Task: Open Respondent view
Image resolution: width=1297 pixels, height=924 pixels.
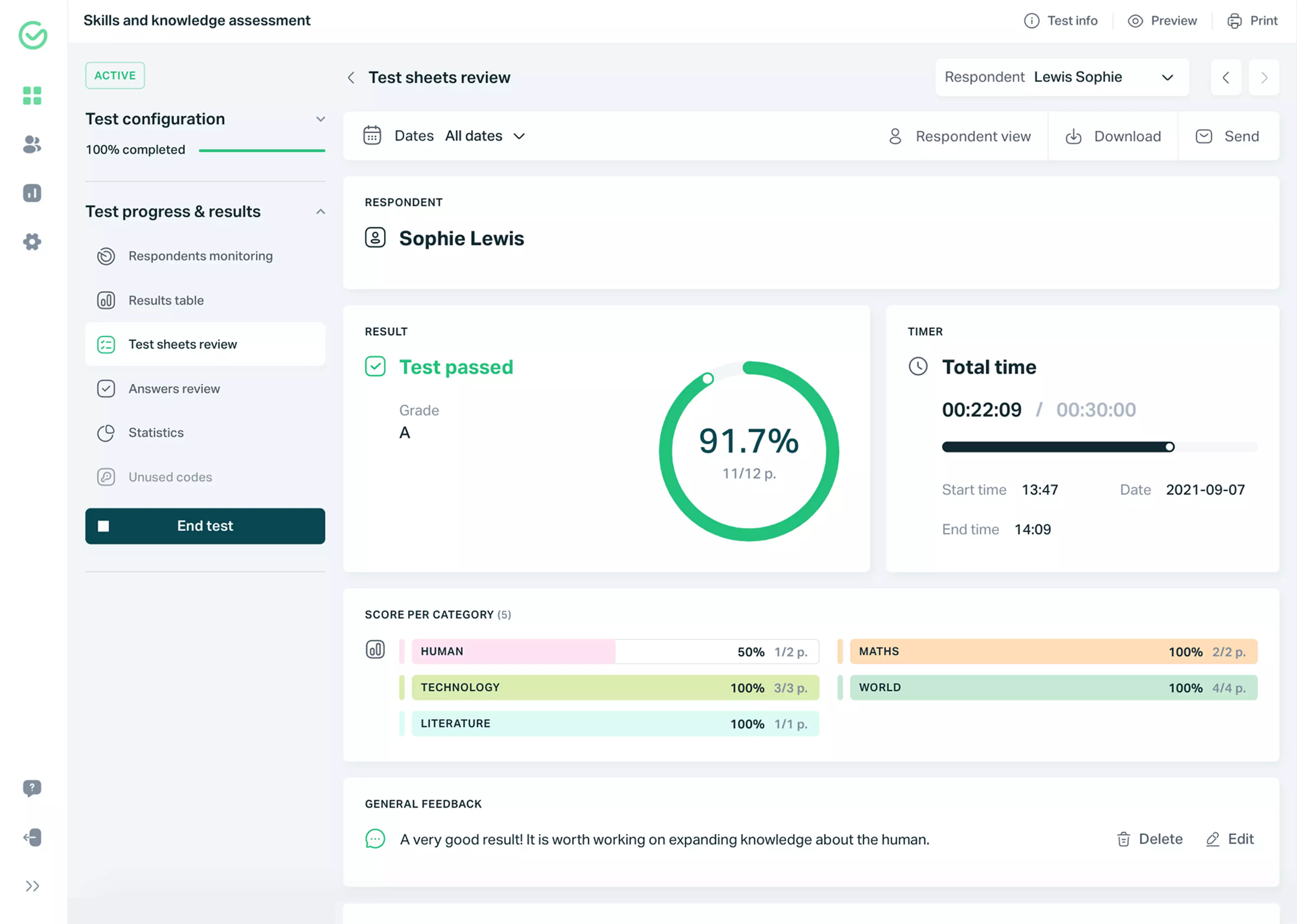Action: (962, 136)
